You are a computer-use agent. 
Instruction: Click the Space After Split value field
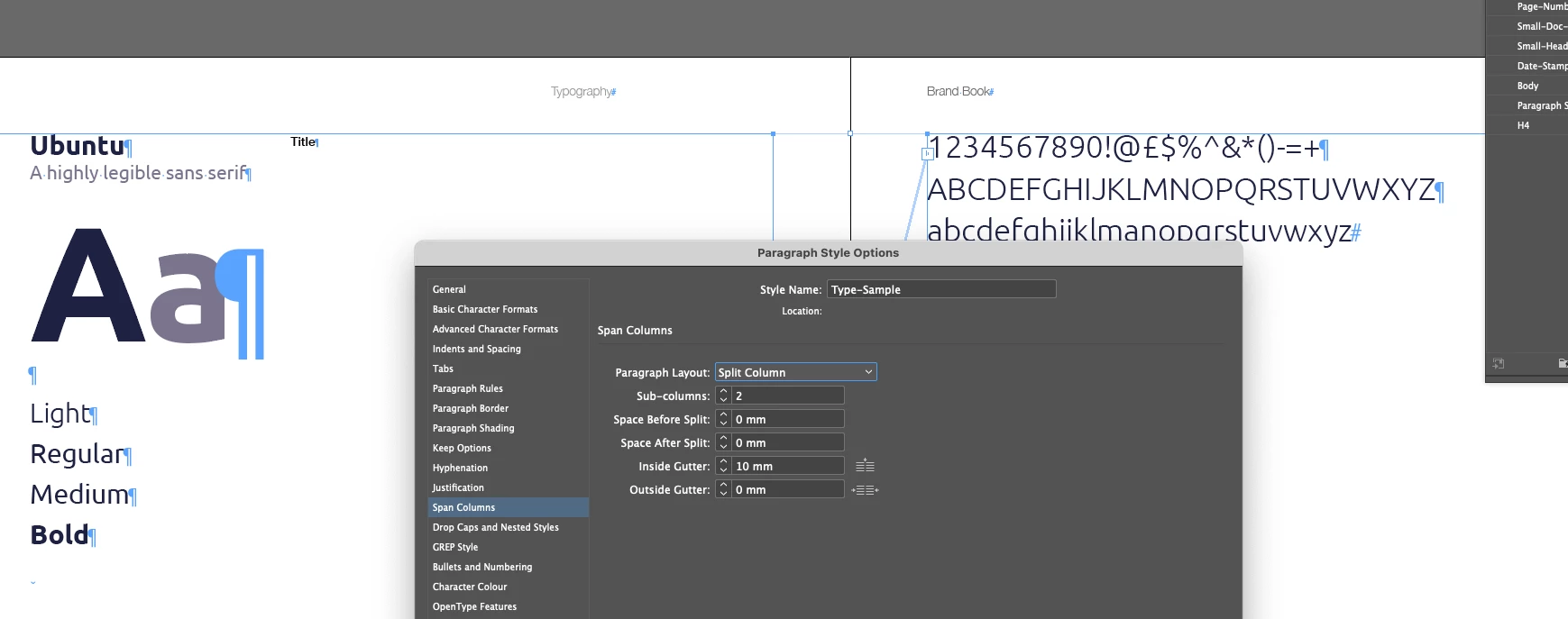pos(788,442)
